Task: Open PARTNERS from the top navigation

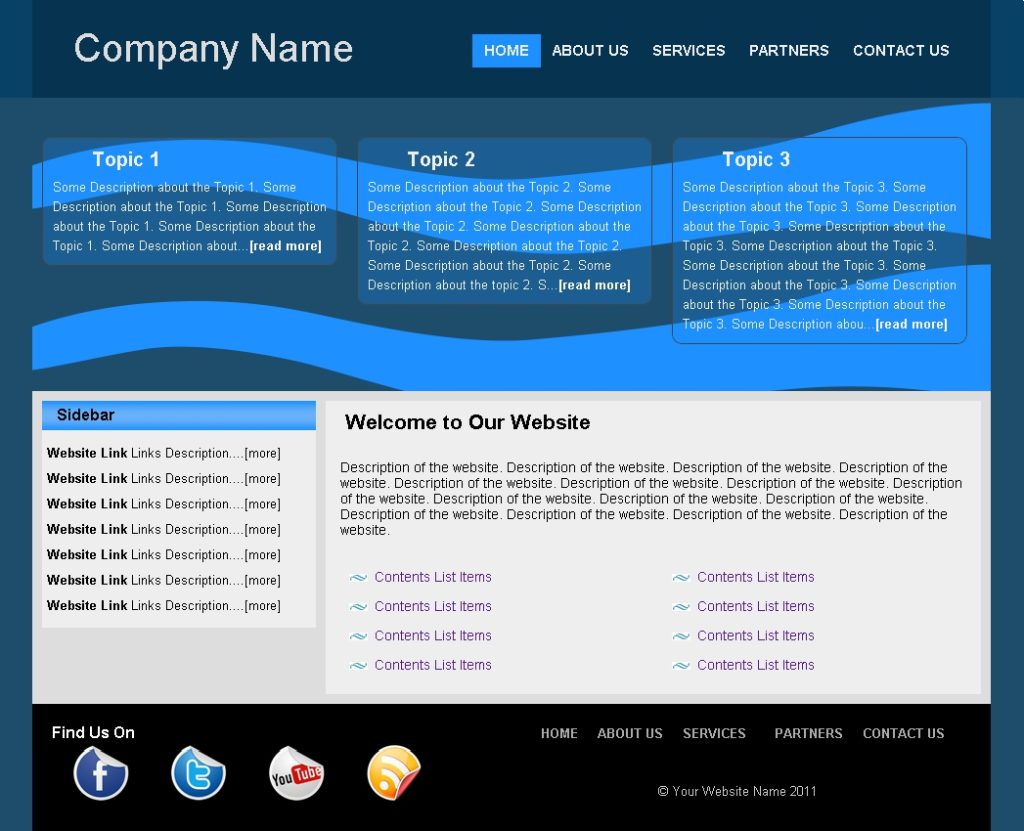Action: pos(789,50)
